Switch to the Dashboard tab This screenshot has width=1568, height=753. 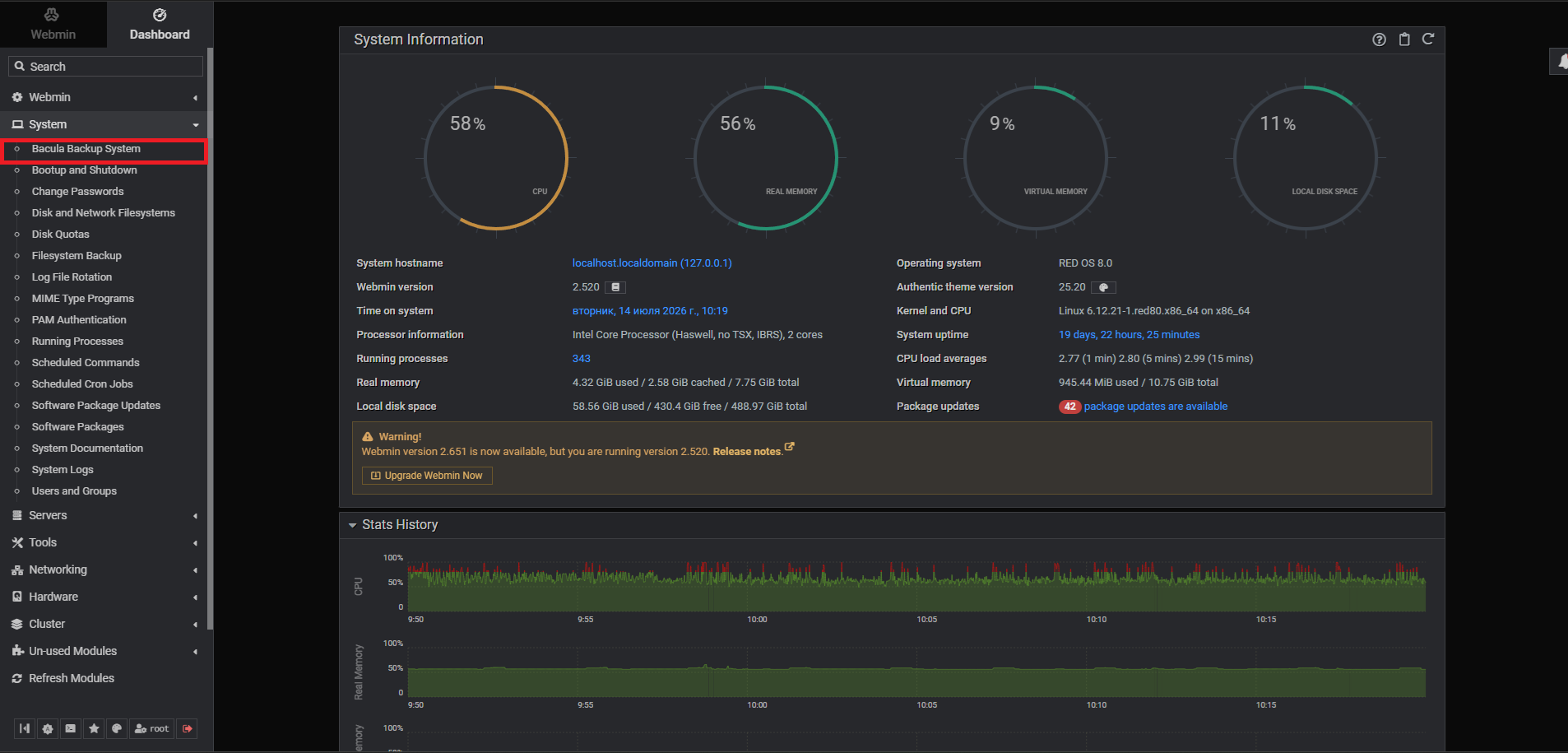click(160, 24)
